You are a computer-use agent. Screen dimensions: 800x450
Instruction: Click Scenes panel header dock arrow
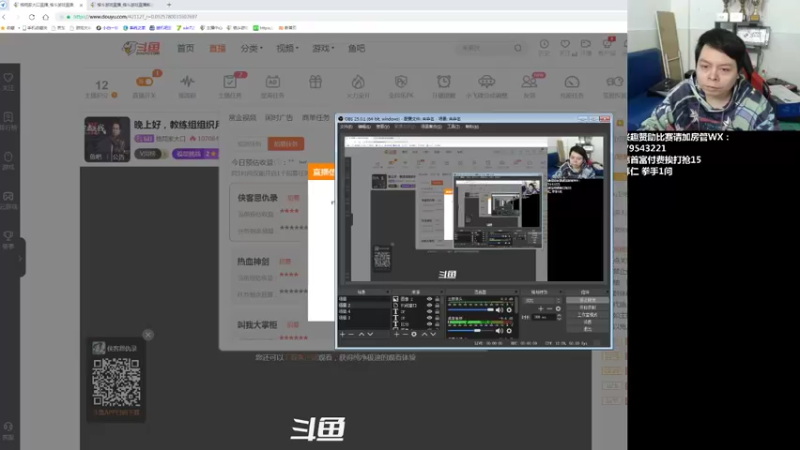tap(387, 292)
